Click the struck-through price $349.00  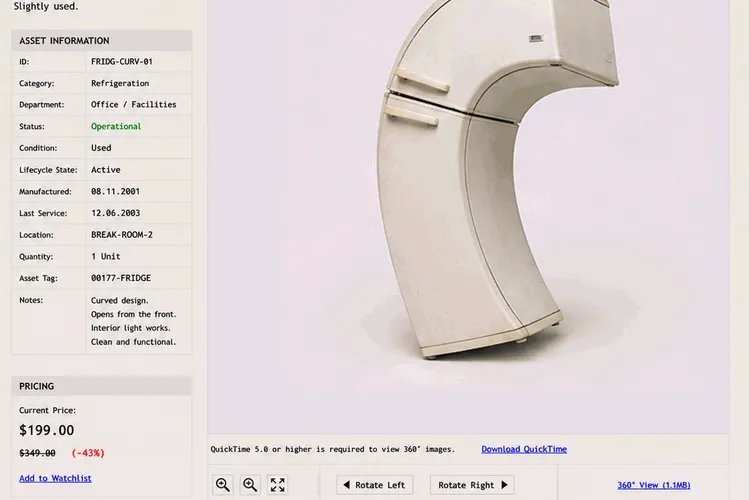tap(37, 453)
